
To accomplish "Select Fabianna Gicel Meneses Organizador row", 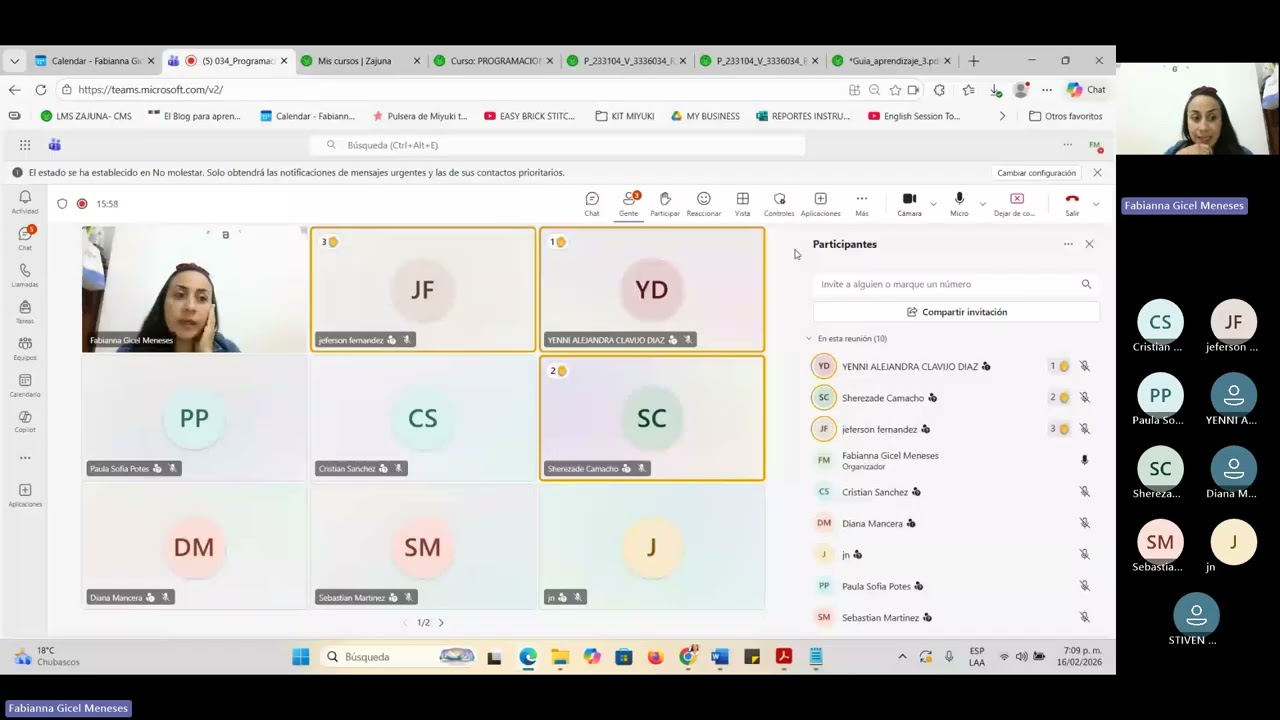I will [x=954, y=460].
